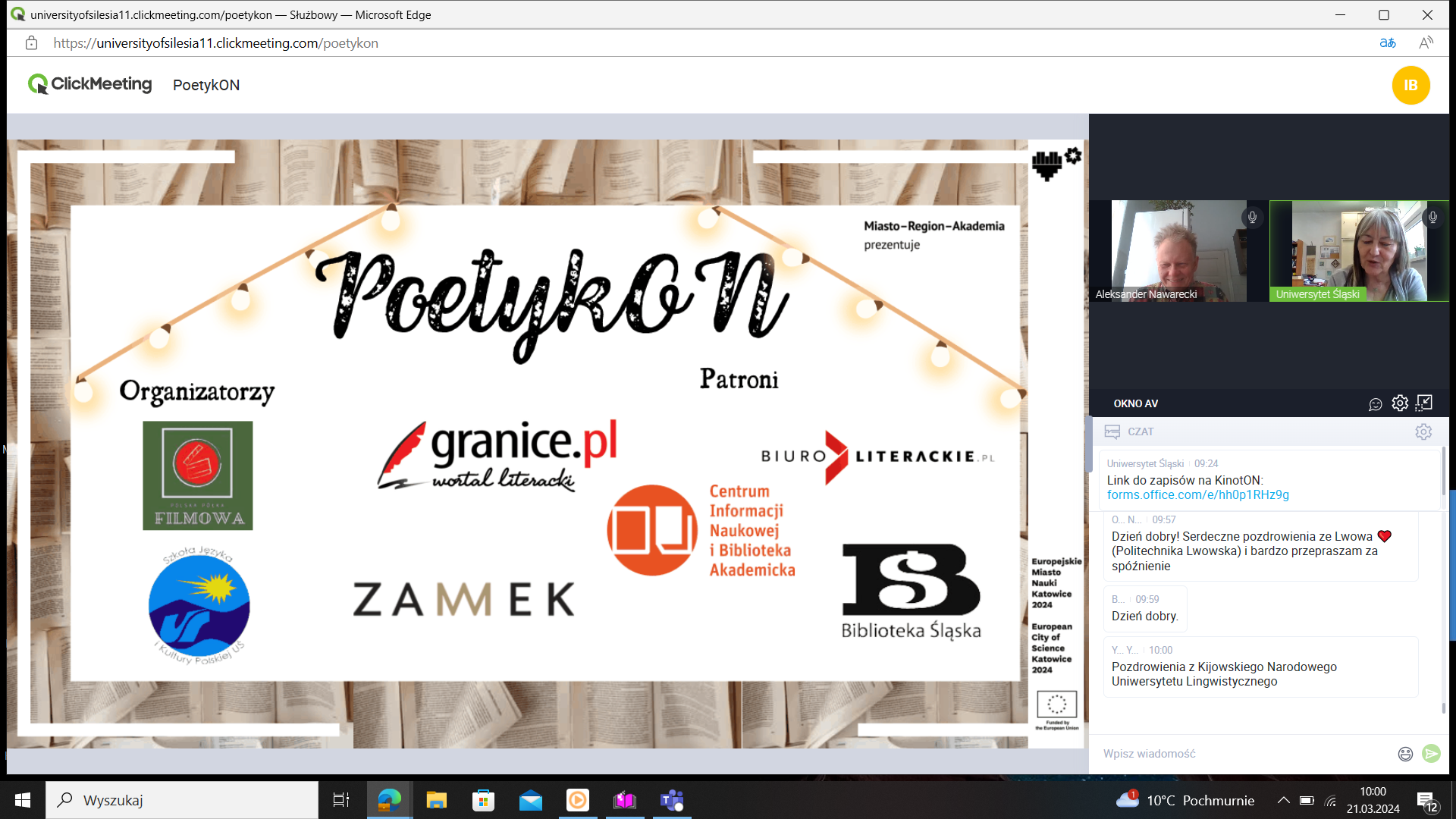Open File Explorer from taskbar
This screenshot has height=819, width=1456.
[x=437, y=800]
